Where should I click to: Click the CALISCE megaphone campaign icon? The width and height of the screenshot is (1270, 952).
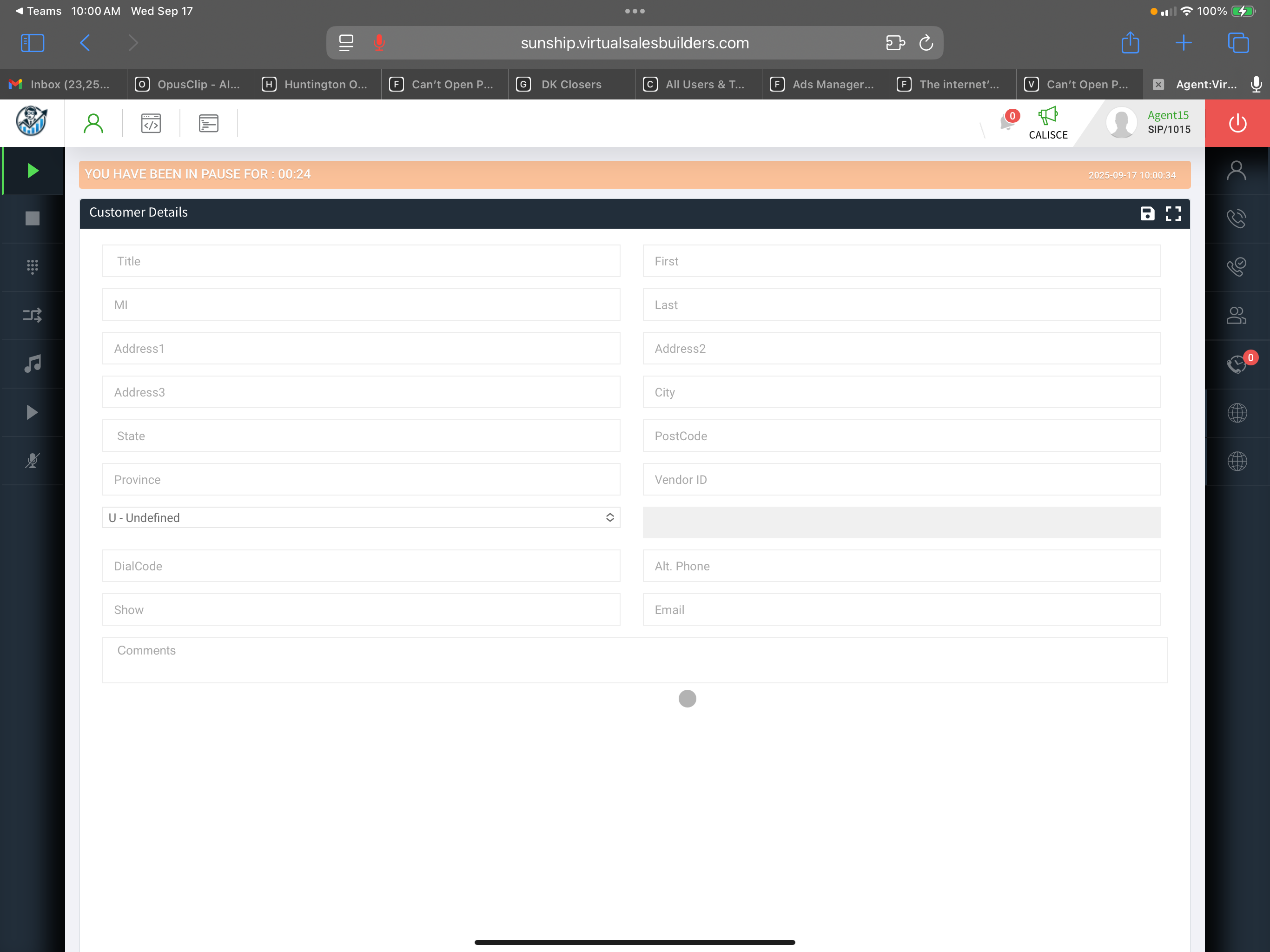(1048, 122)
